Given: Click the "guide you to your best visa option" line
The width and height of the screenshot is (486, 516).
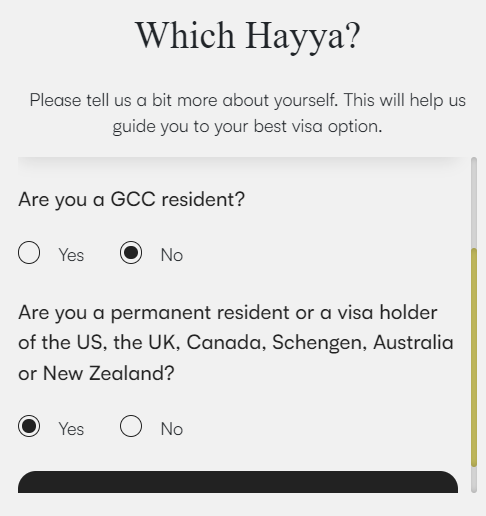Looking at the screenshot, I should point(247,127).
